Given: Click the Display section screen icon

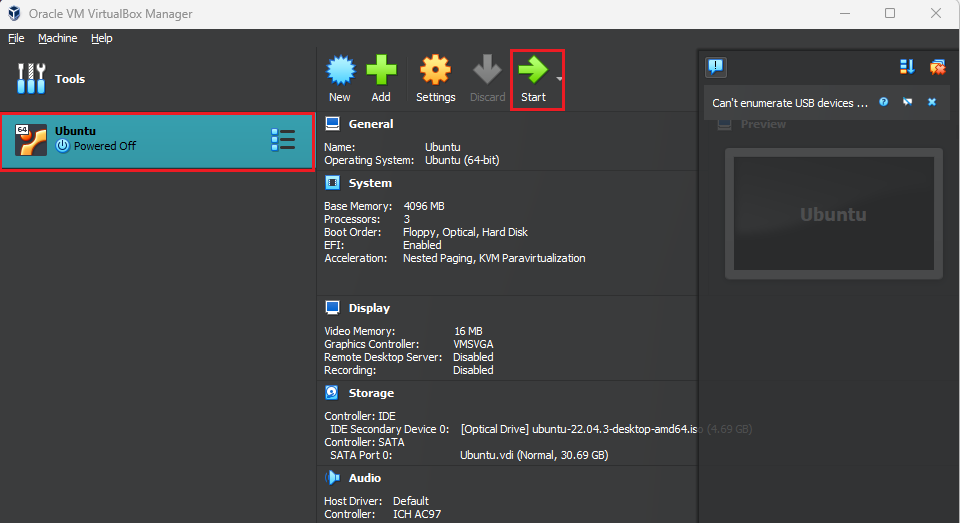Looking at the screenshot, I should [x=332, y=307].
